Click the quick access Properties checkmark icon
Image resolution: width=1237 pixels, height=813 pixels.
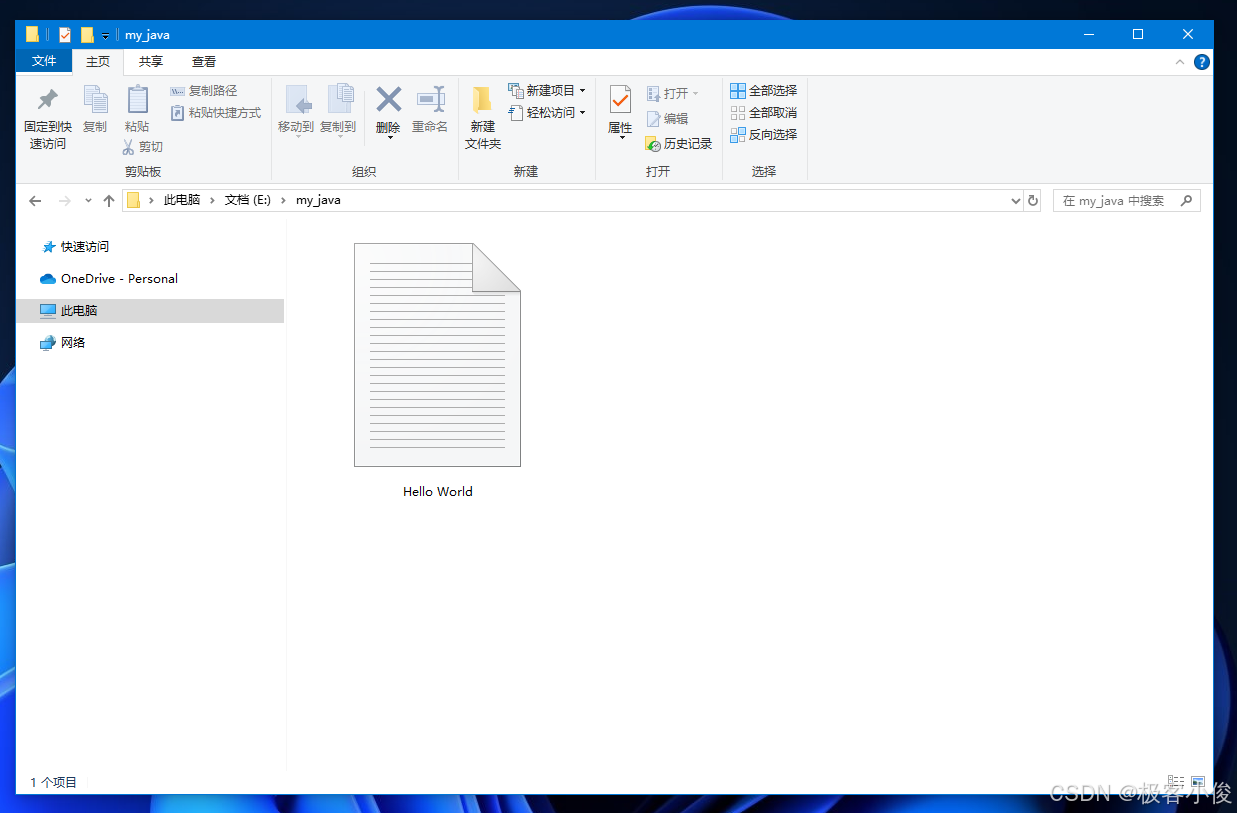pos(65,35)
